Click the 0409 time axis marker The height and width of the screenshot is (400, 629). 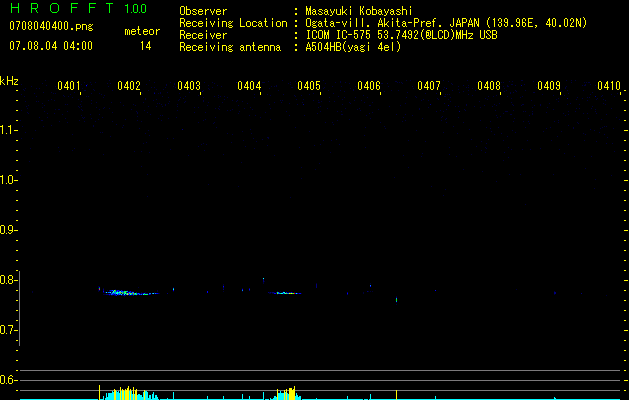(x=549, y=86)
